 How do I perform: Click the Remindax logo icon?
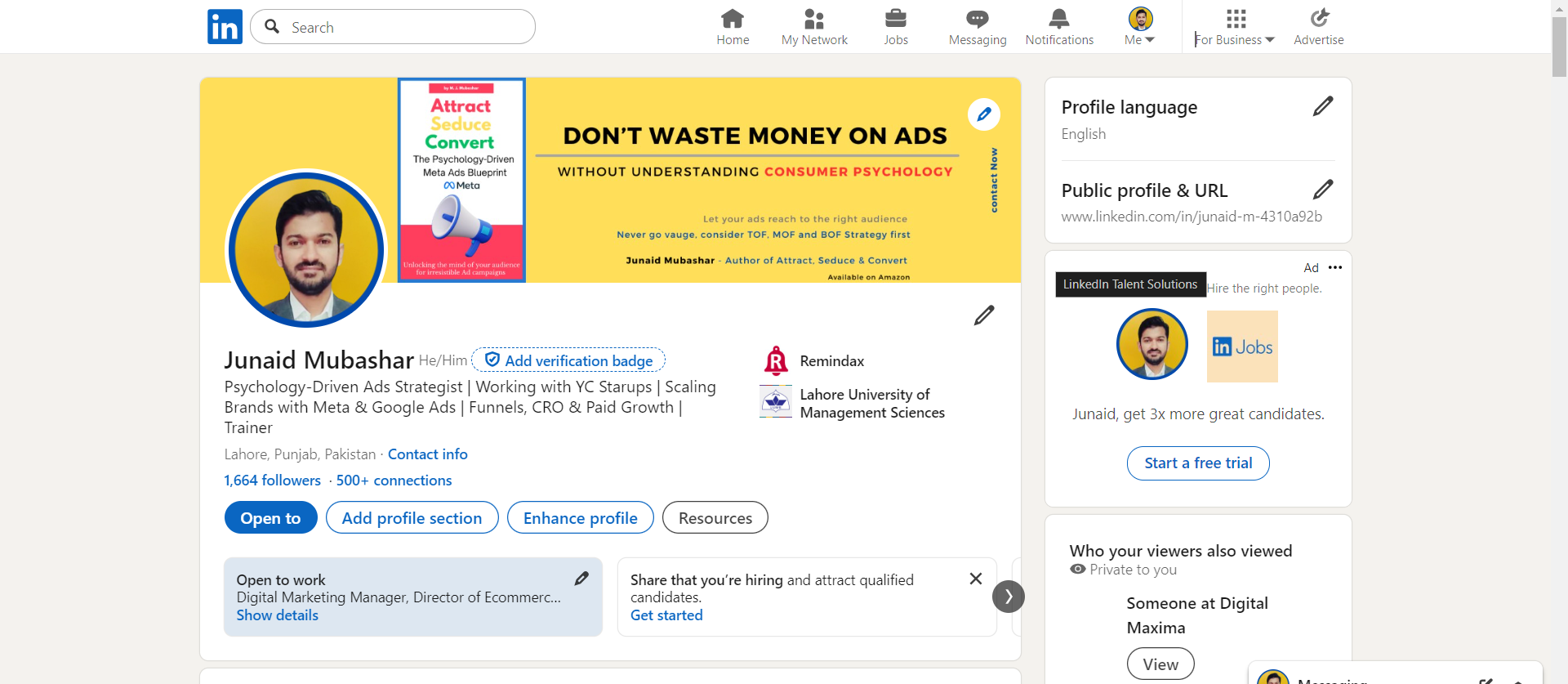(776, 360)
